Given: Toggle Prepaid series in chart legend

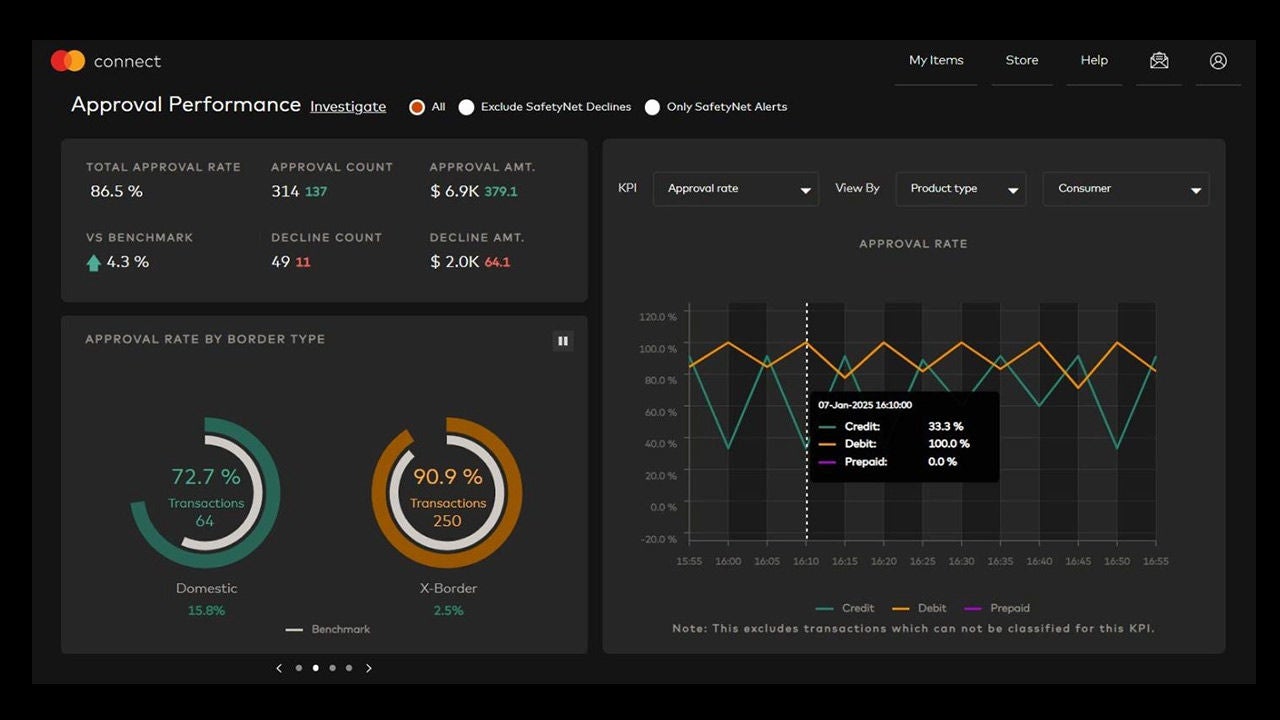Looking at the screenshot, I should pos(996,608).
